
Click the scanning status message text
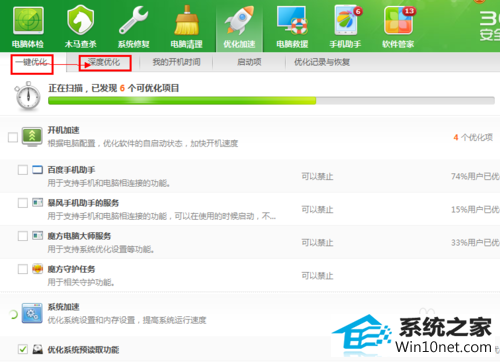pyautogui.click(x=114, y=88)
